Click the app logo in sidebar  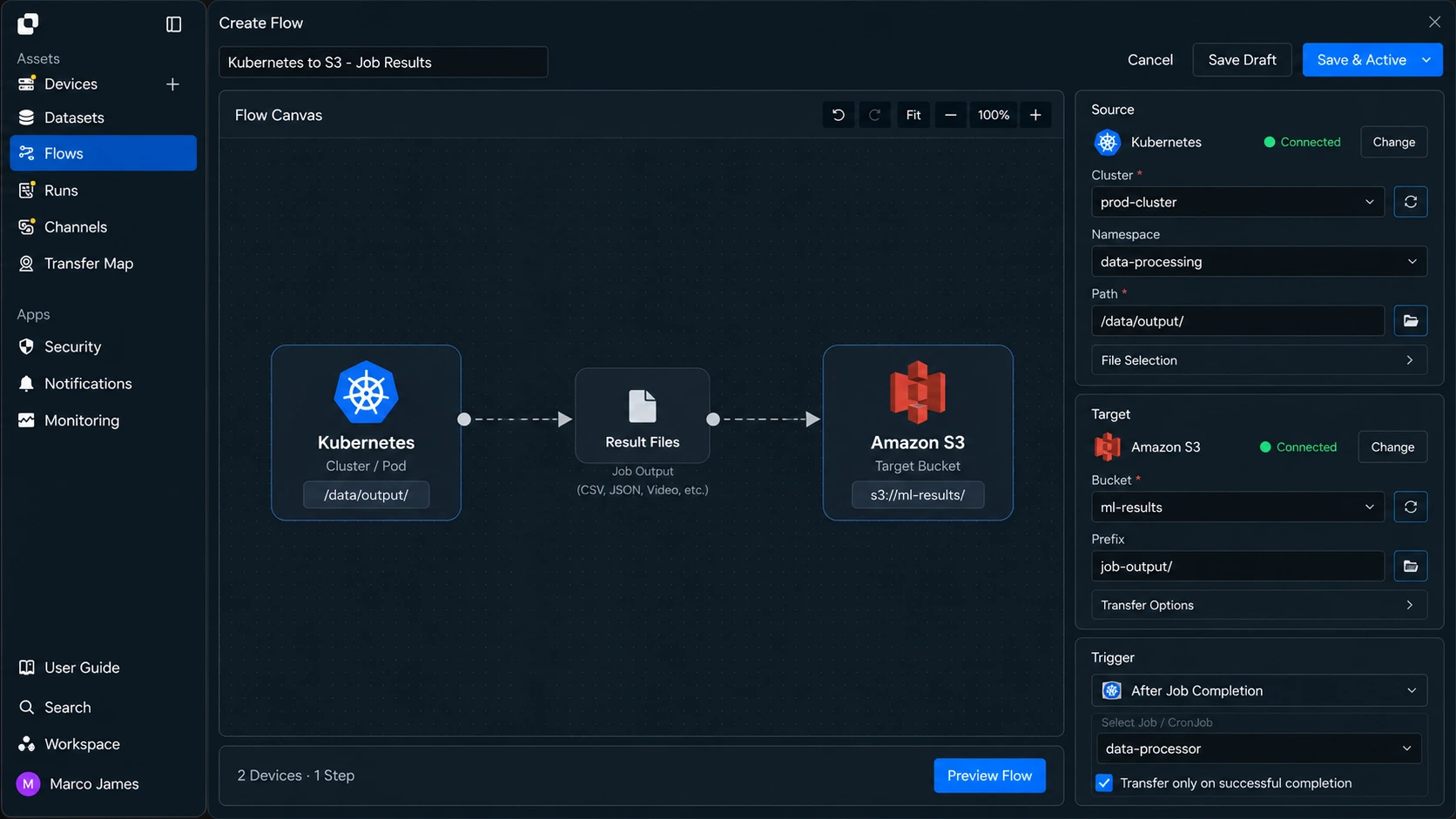click(28, 24)
